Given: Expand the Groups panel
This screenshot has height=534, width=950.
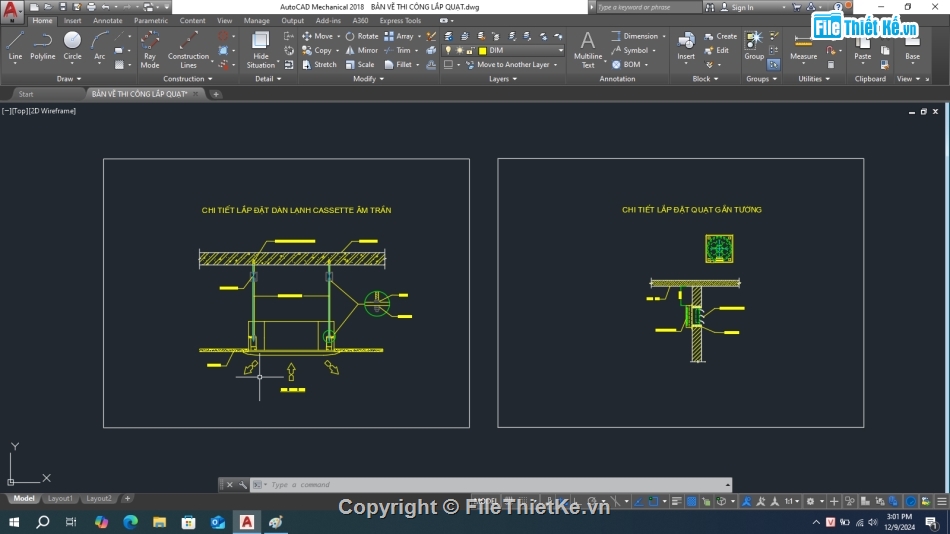Looking at the screenshot, I should tap(761, 79).
